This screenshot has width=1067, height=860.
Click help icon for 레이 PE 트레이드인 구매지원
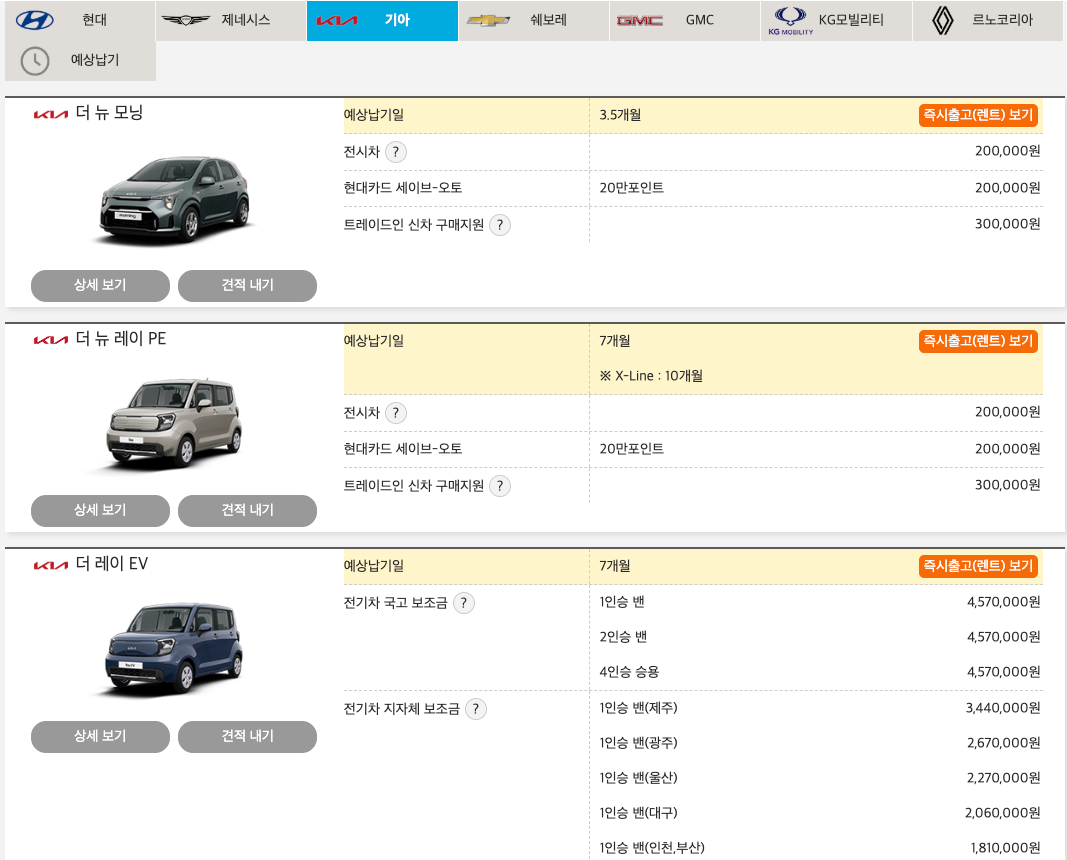coord(500,485)
